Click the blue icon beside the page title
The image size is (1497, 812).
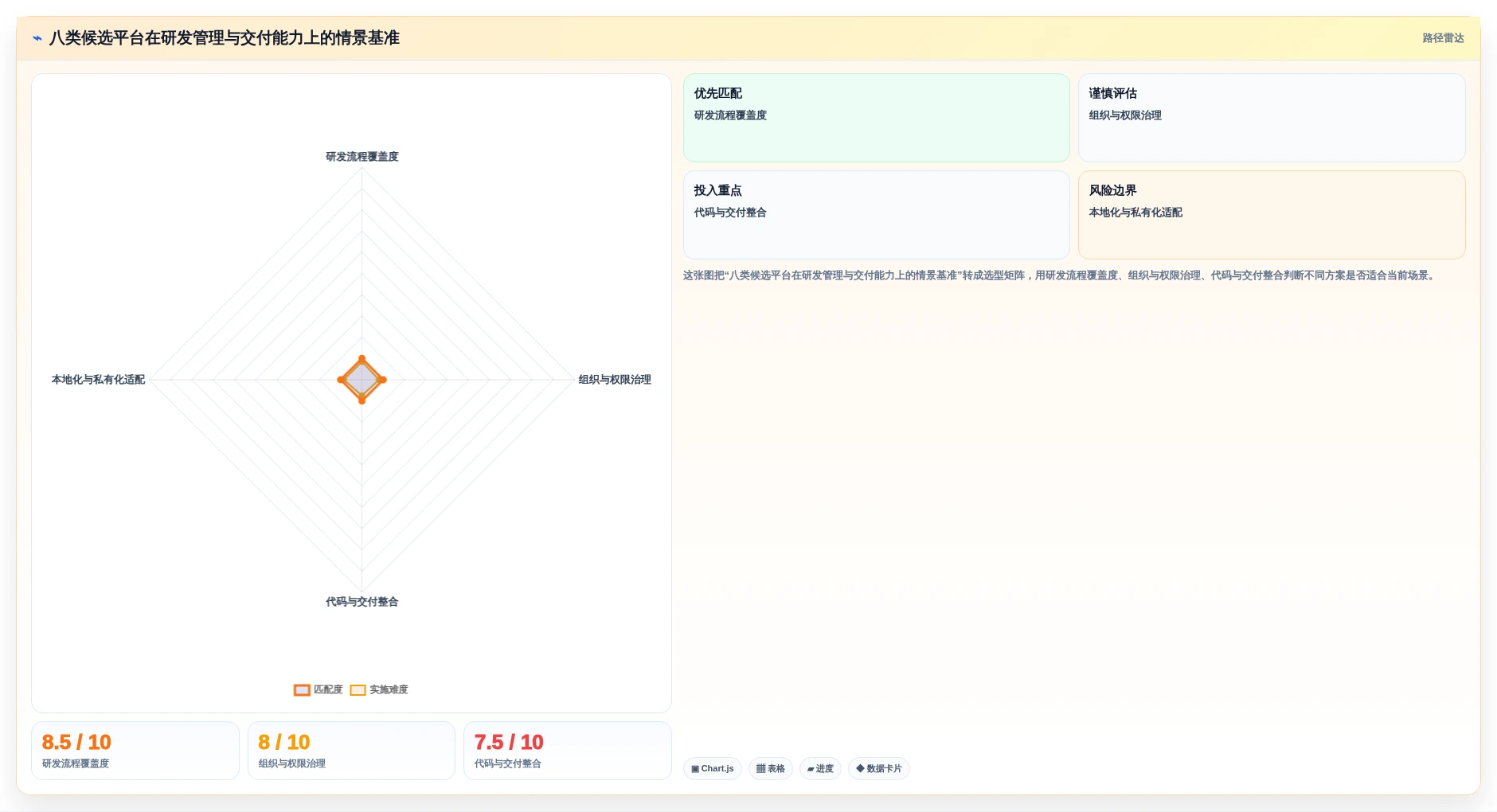[37, 38]
